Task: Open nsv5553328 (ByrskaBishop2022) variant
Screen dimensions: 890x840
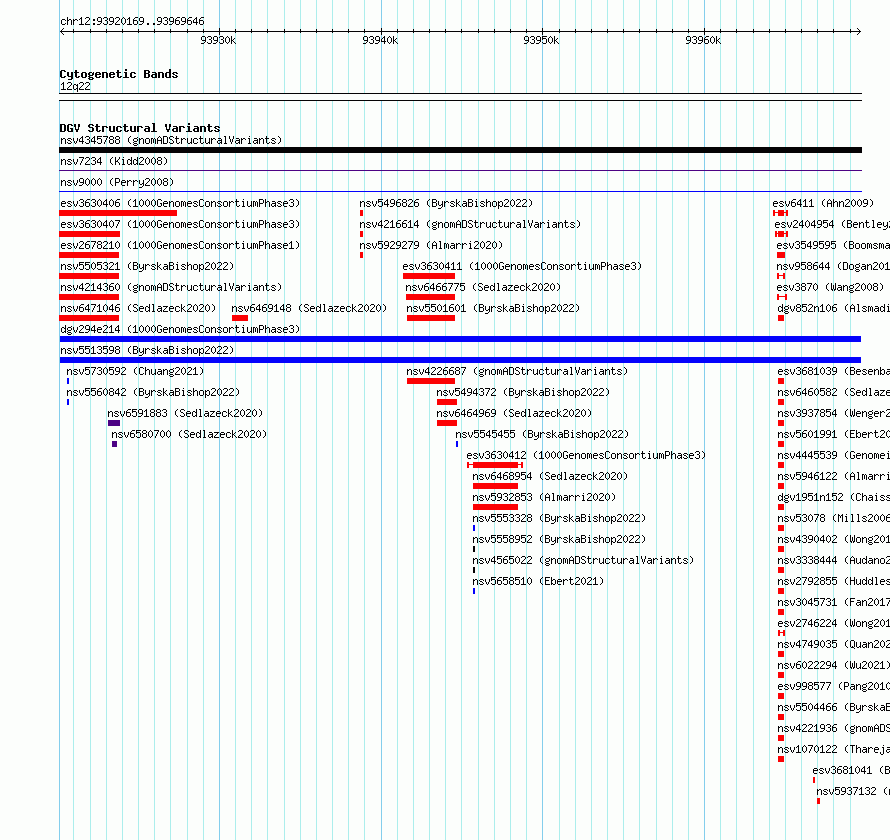Action: 559,518
